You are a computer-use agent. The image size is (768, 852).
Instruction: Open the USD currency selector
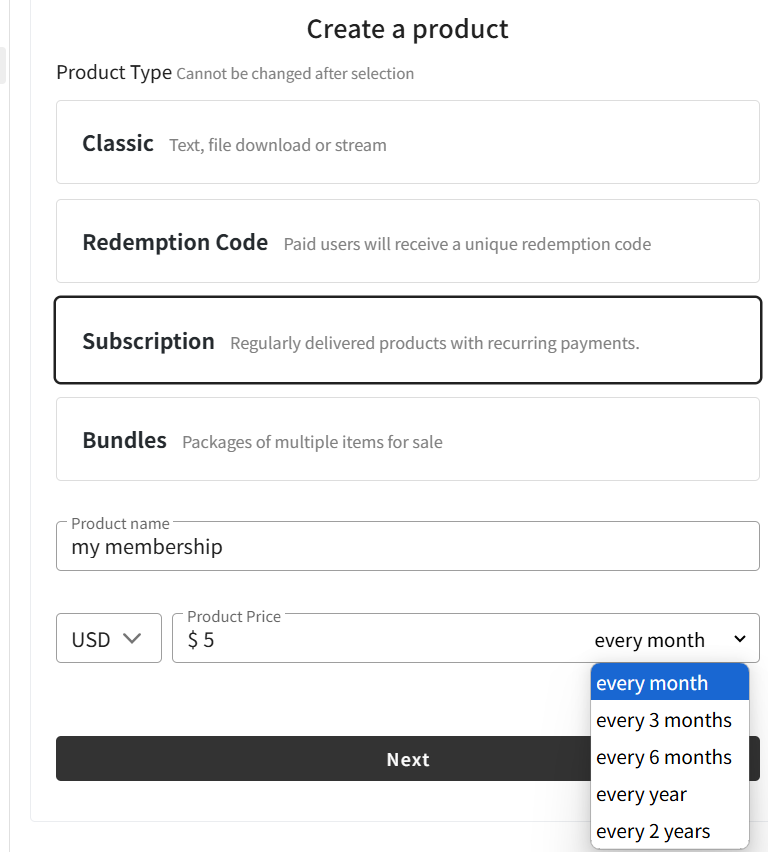pos(108,639)
